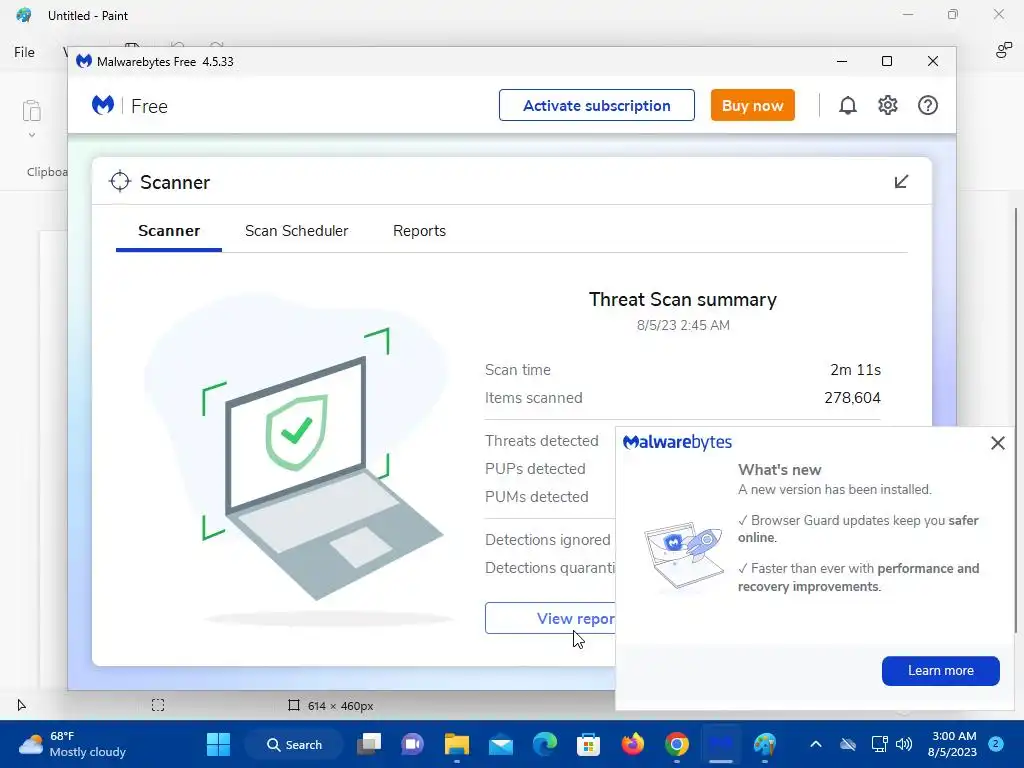Click the Windows Start button
This screenshot has height=768, width=1024.
click(x=218, y=744)
